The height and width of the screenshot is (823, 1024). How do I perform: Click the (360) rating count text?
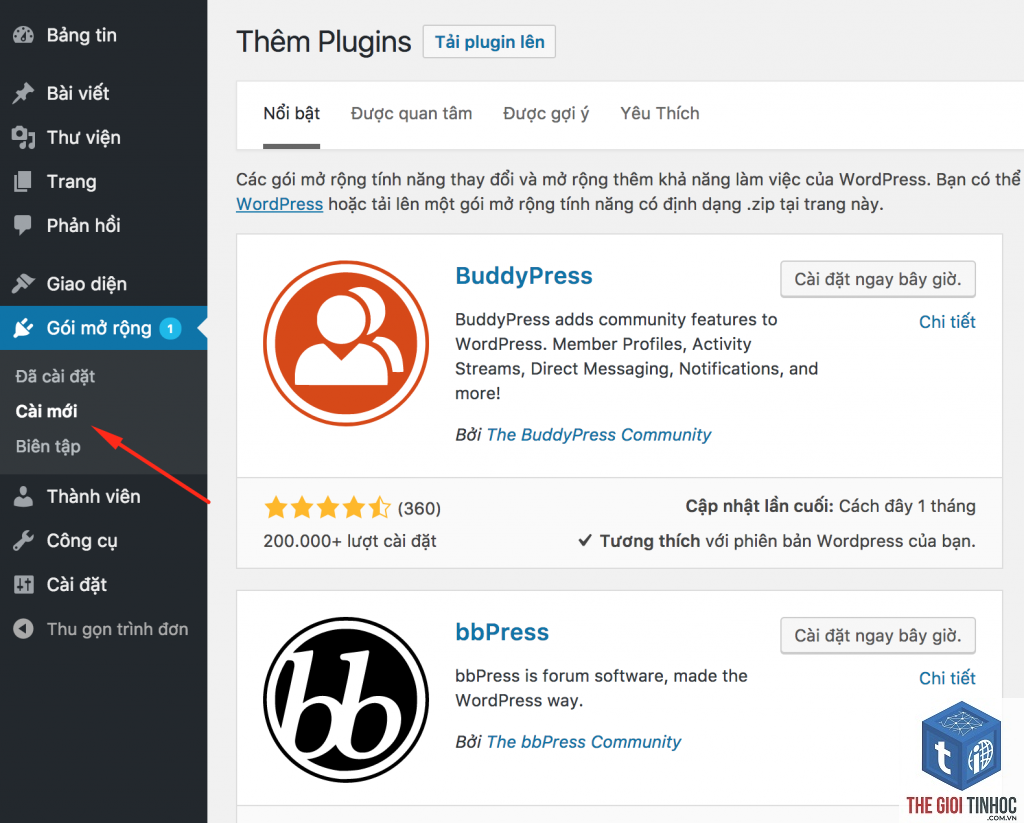click(x=419, y=509)
